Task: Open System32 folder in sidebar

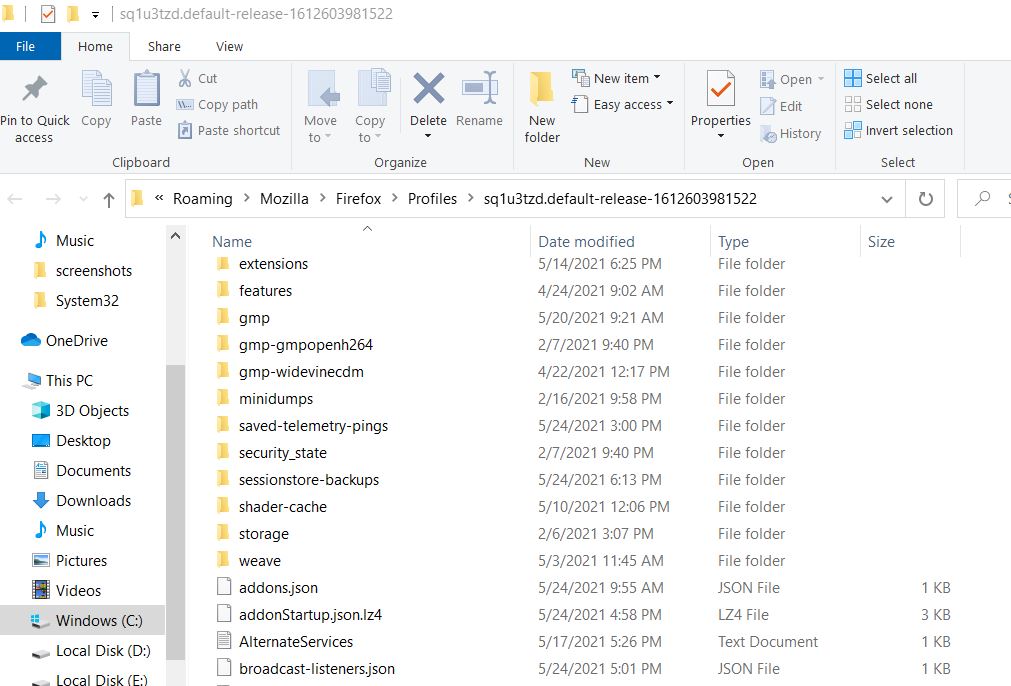Action: pos(76,301)
